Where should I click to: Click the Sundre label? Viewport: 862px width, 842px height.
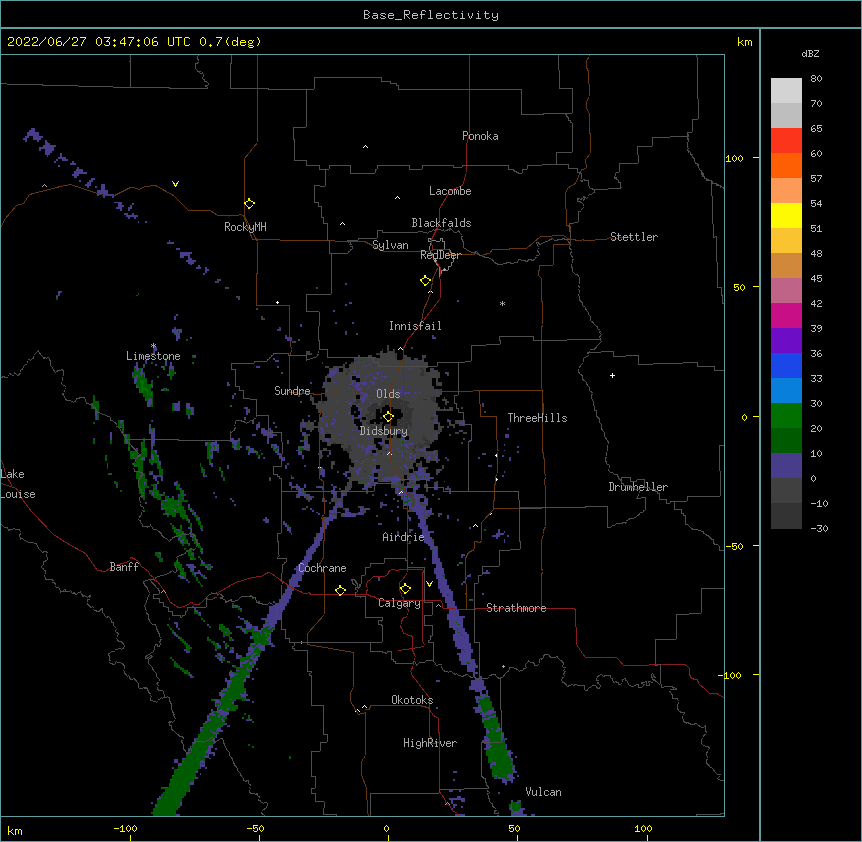pyautogui.click(x=292, y=391)
